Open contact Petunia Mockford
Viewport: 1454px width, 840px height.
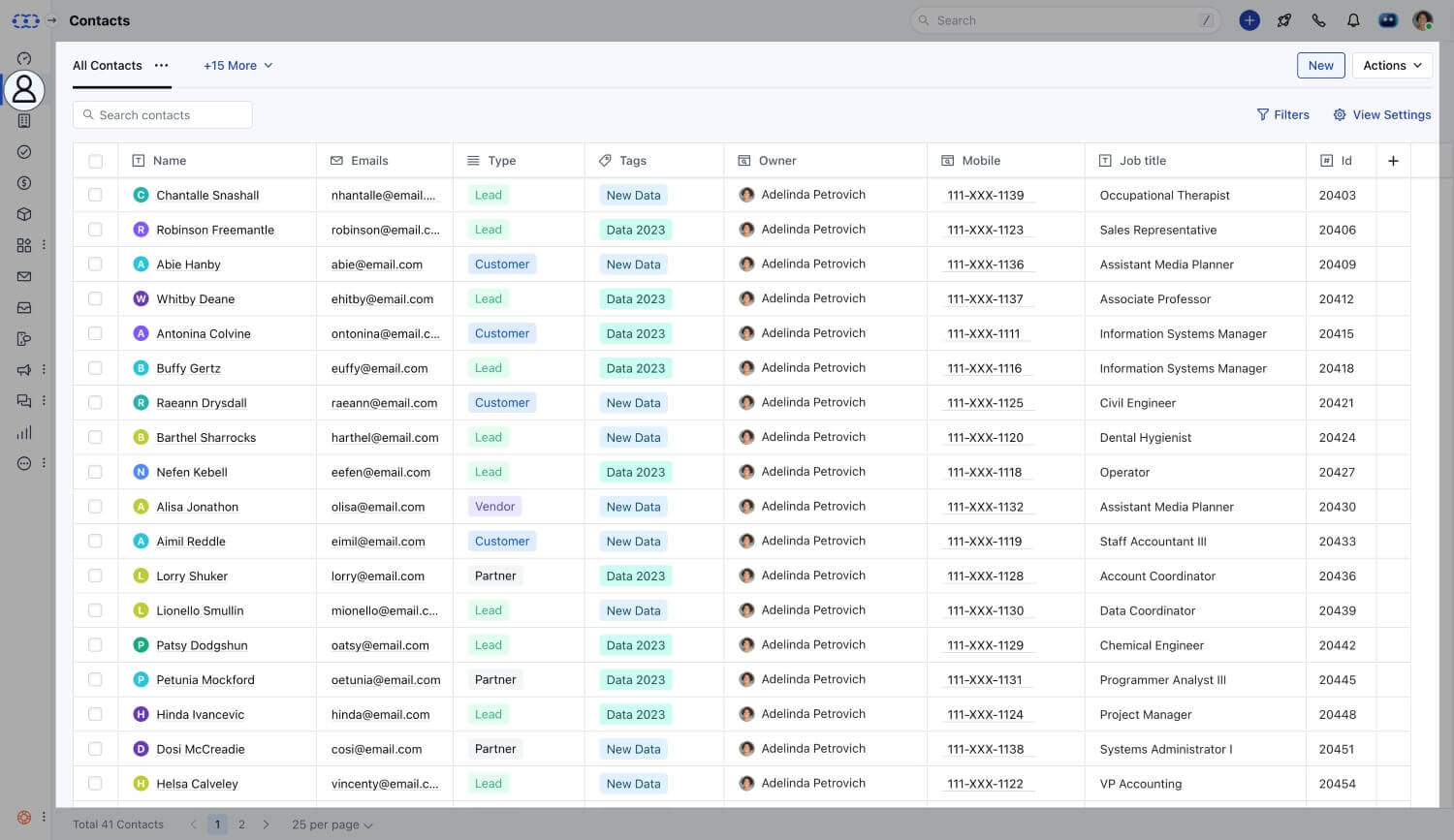(x=205, y=680)
